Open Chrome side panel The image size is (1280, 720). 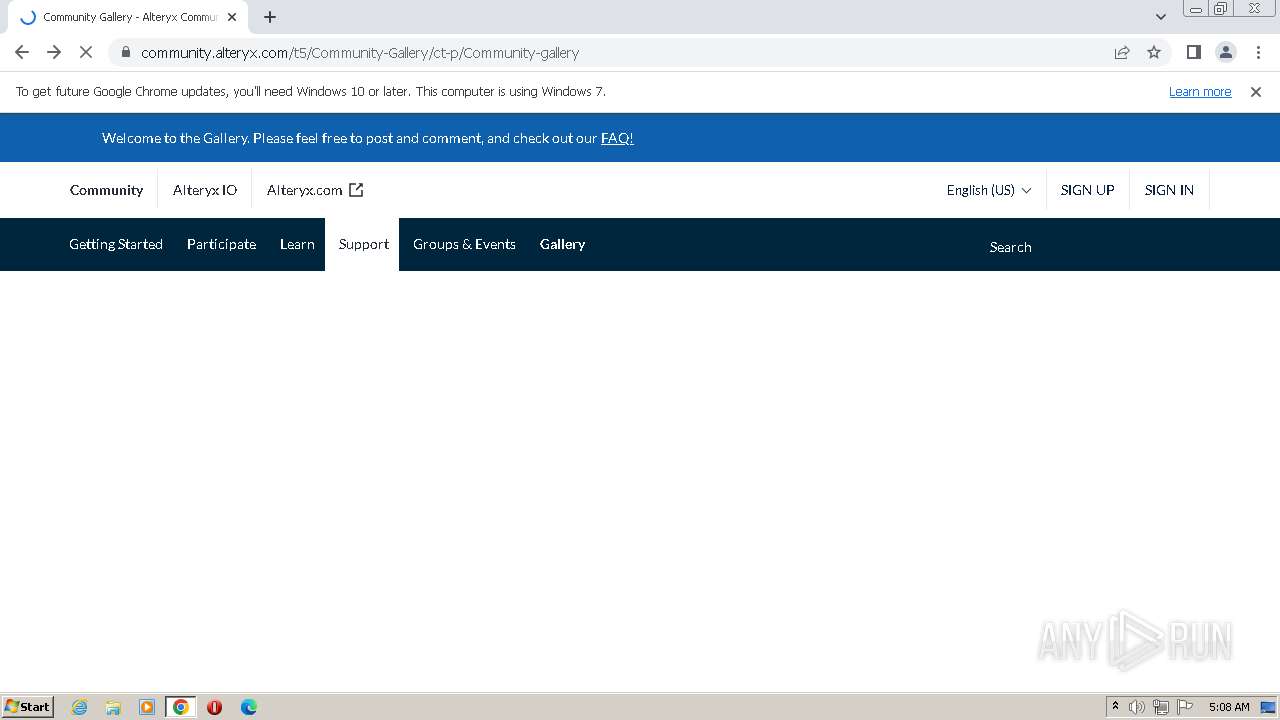pyautogui.click(x=1193, y=52)
